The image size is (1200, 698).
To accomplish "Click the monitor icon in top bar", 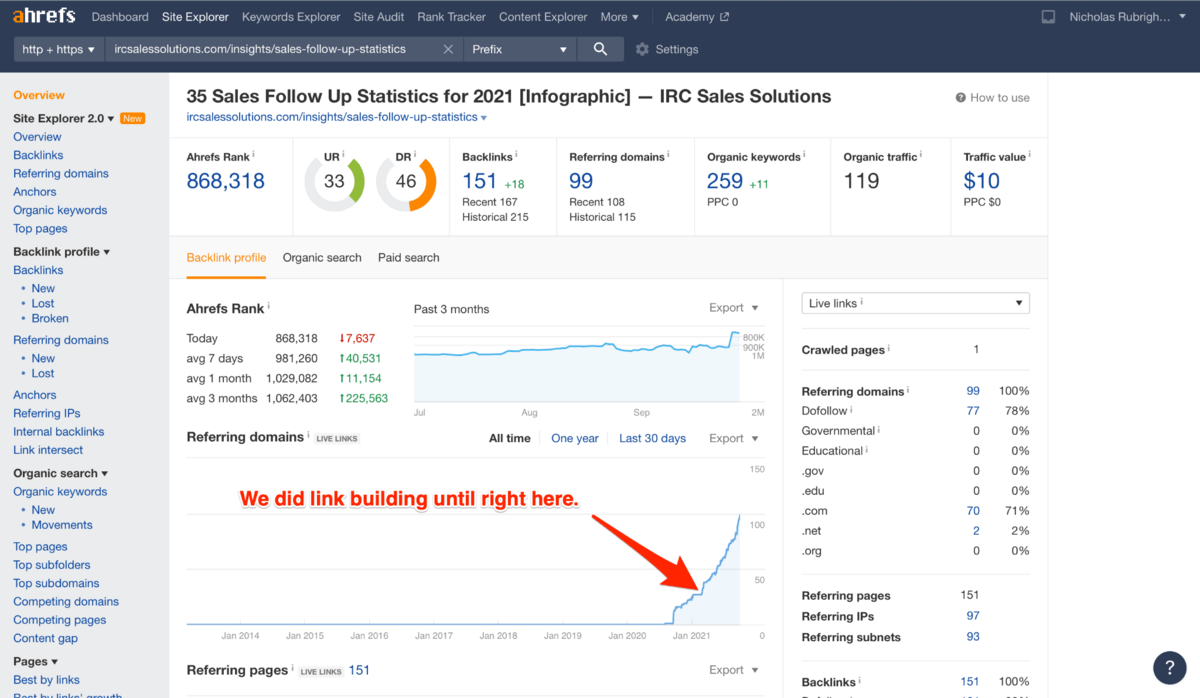I will (x=1048, y=17).
